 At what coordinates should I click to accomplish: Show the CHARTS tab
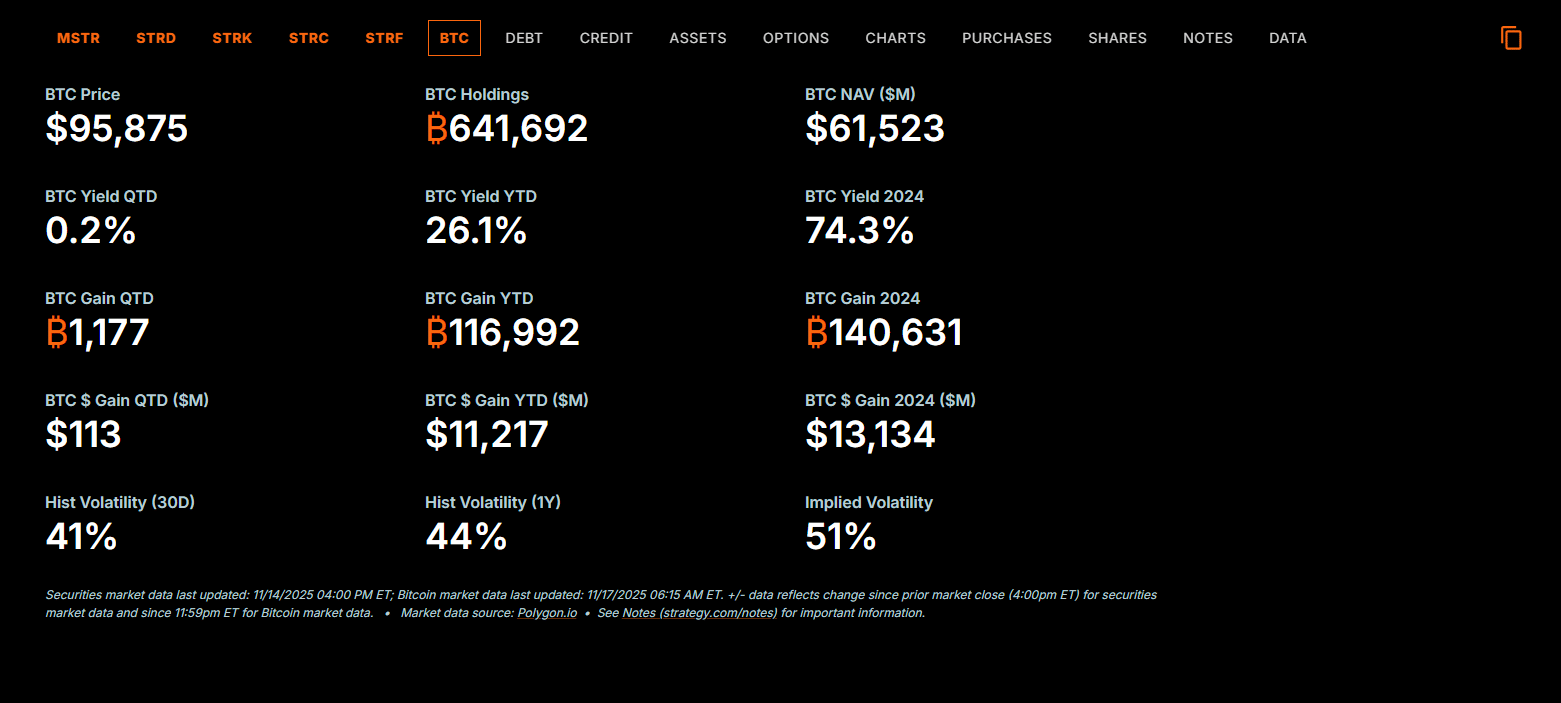pyautogui.click(x=895, y=38)
